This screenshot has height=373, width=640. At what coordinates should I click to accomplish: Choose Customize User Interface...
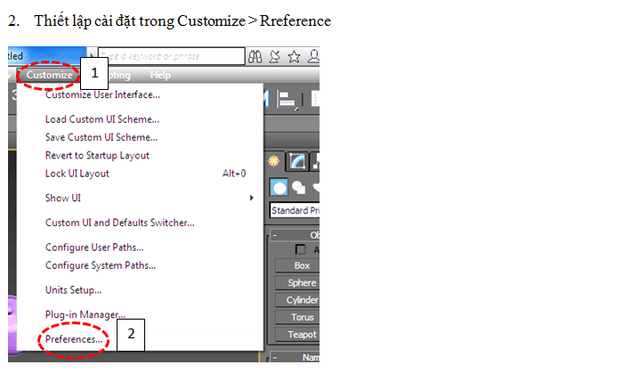click(x=102, y=95)
